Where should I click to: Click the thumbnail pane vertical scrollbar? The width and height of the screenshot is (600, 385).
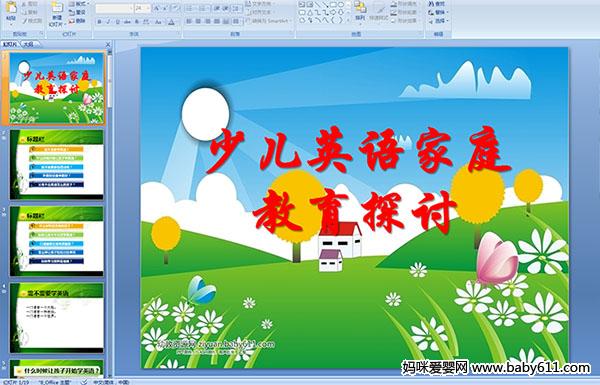[110, 214]
